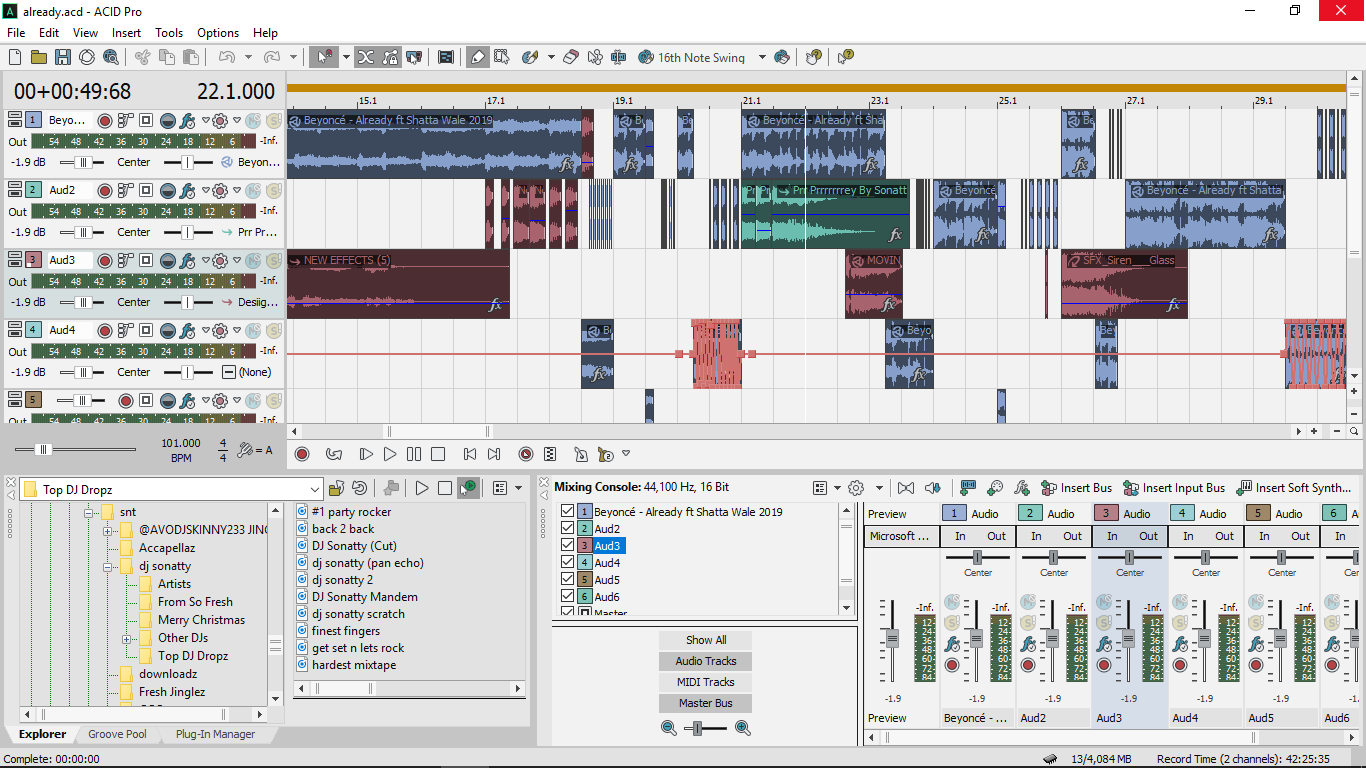Open Top DJ Dropz folder path dropdown
Viewport: 1366px width, 768px height.
[x=315, y=489]
